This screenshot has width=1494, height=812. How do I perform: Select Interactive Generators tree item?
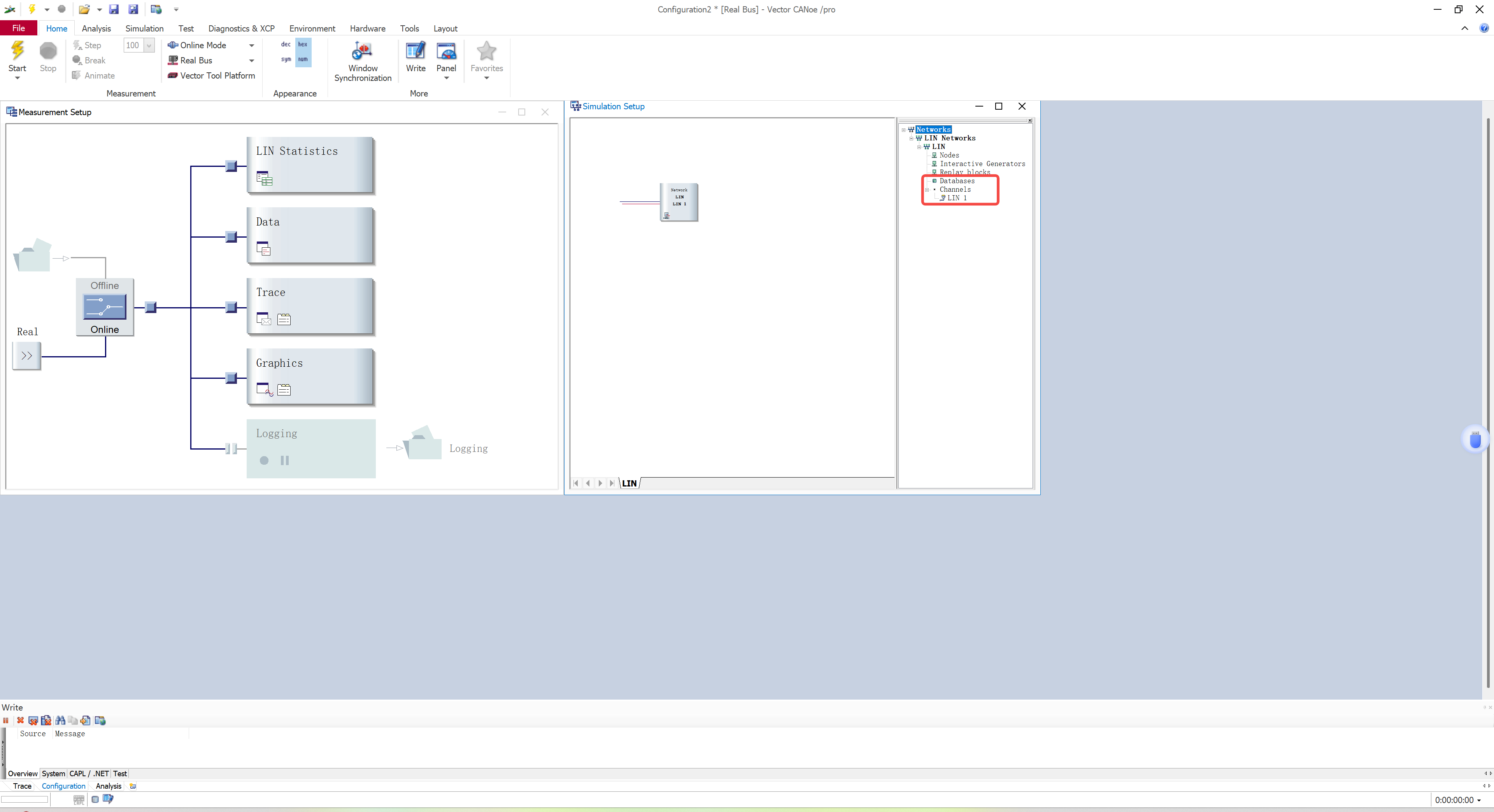click(982, 163)
